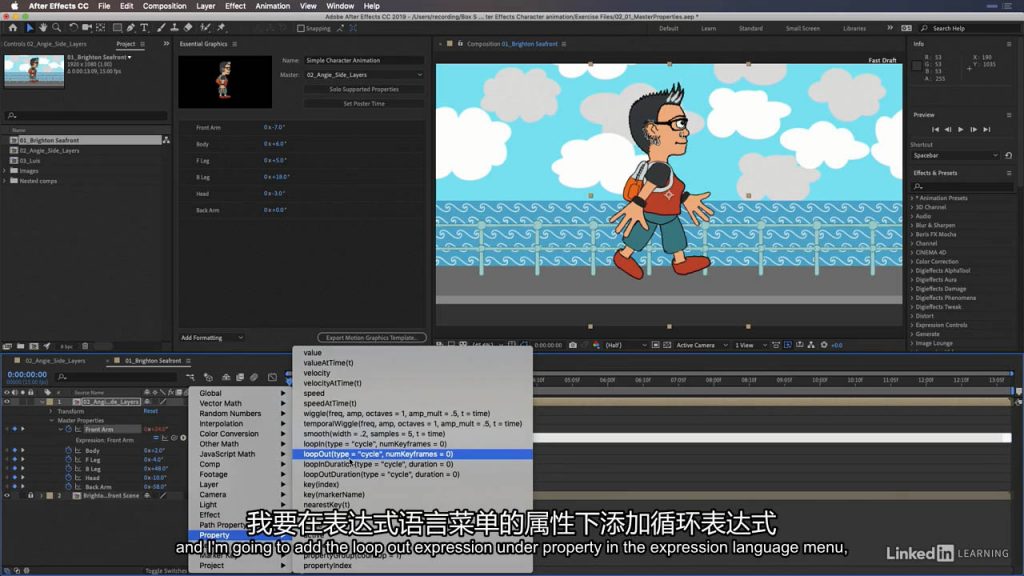The height and width of the screenshot is (576, 1024).
Task: Expand the Animation Presets category
Action: 912,198
